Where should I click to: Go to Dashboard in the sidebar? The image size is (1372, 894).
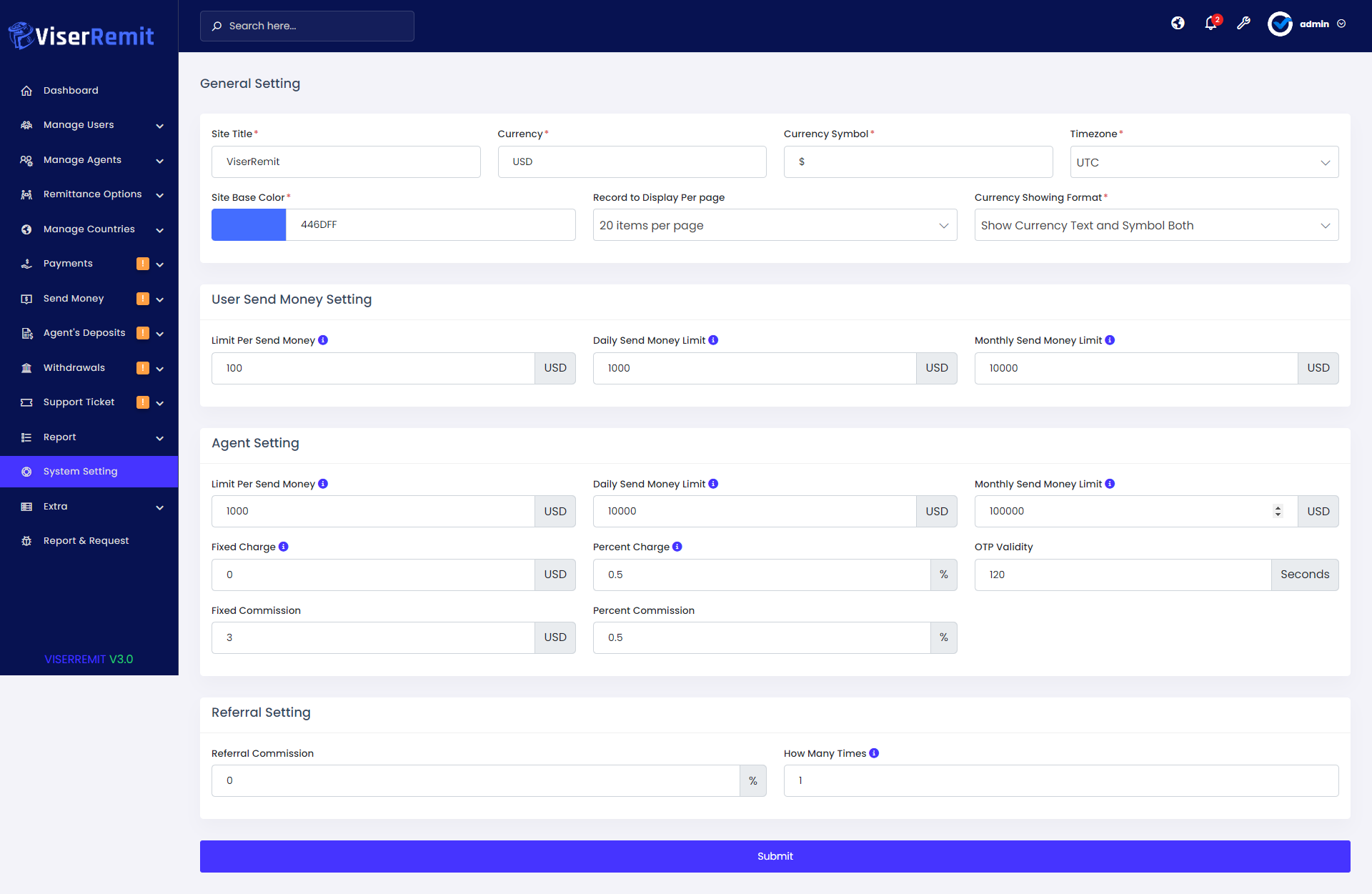(x=71, y=91)
